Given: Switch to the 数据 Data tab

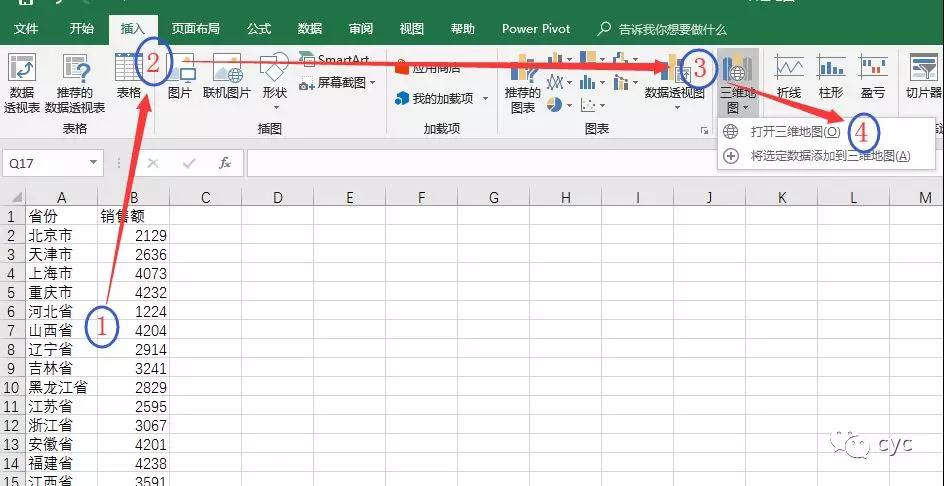Looking at the screenshot, I should (310, 28).
